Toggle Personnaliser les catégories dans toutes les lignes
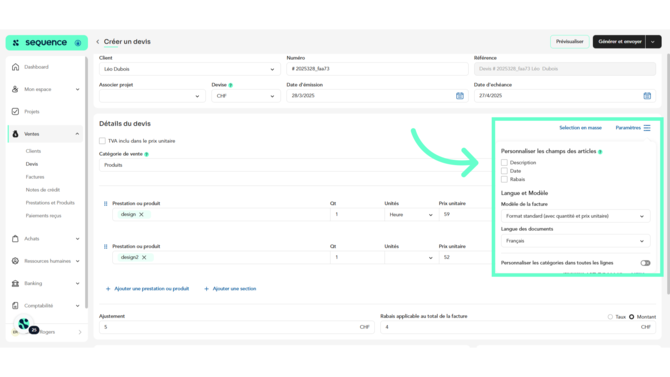 pyautogui.click(x=645, y=263)
